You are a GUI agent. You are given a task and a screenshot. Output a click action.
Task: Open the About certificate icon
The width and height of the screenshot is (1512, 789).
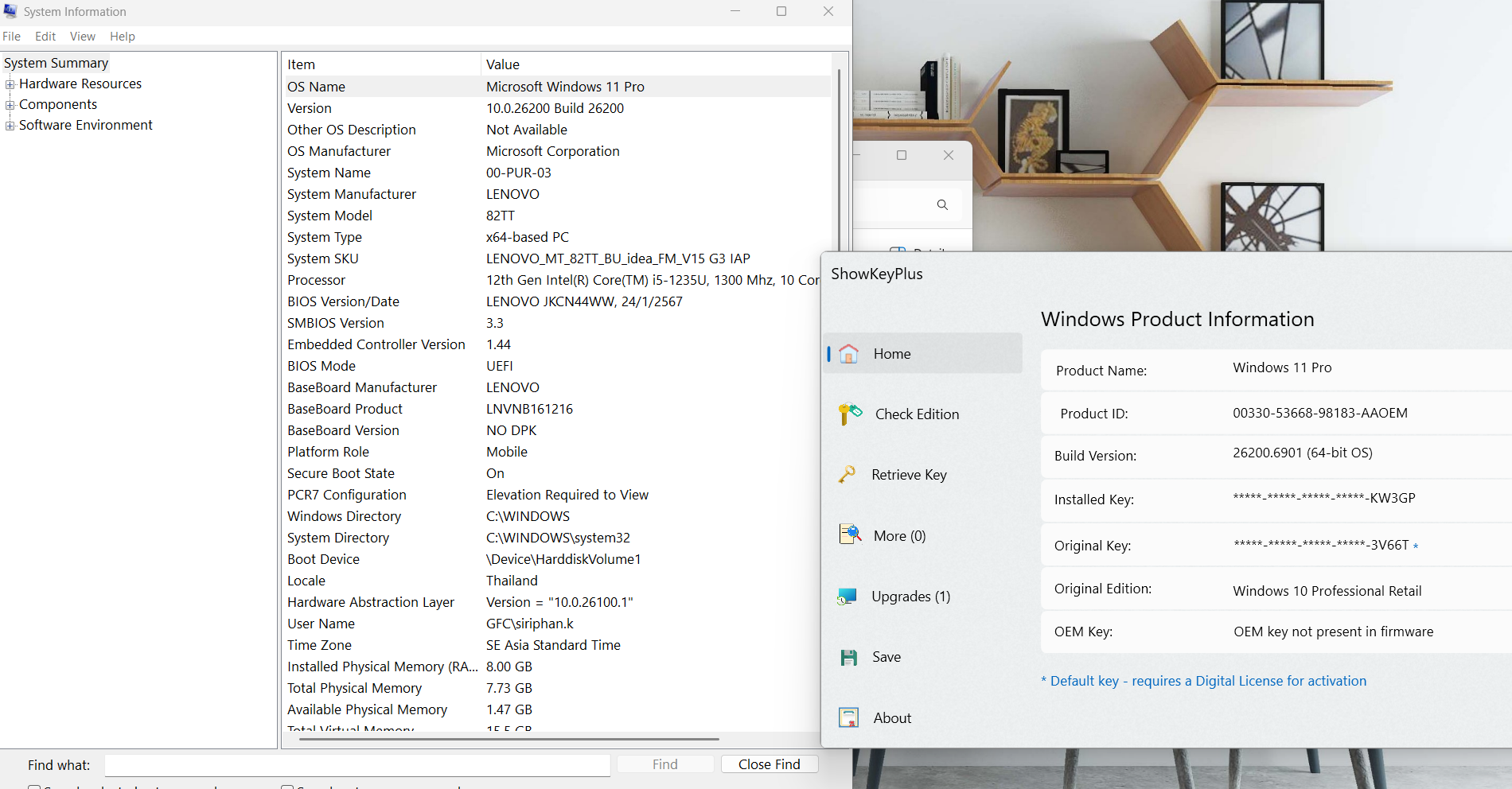click(849, 718)
